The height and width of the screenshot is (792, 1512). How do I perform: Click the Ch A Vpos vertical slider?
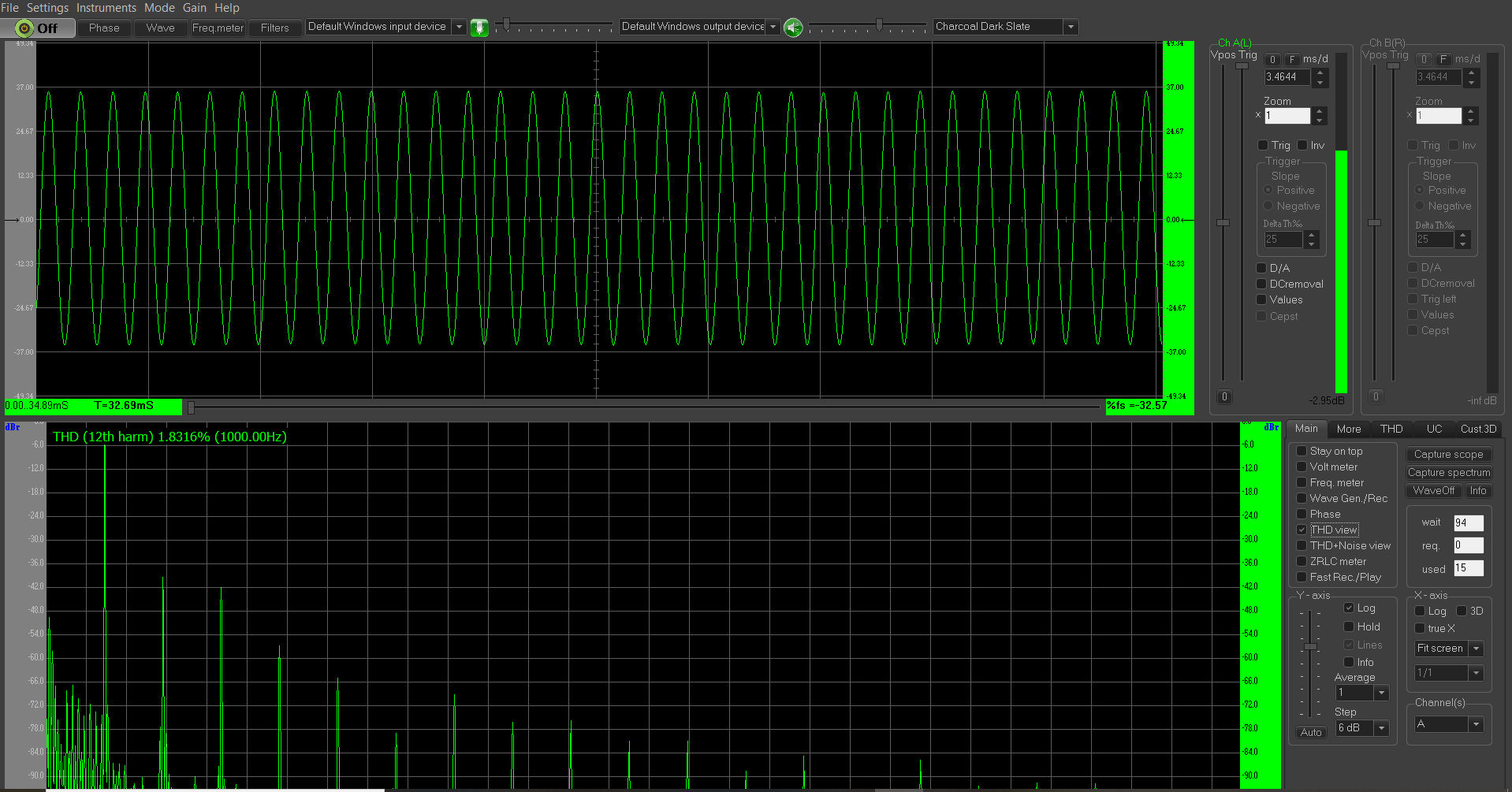1223,223
